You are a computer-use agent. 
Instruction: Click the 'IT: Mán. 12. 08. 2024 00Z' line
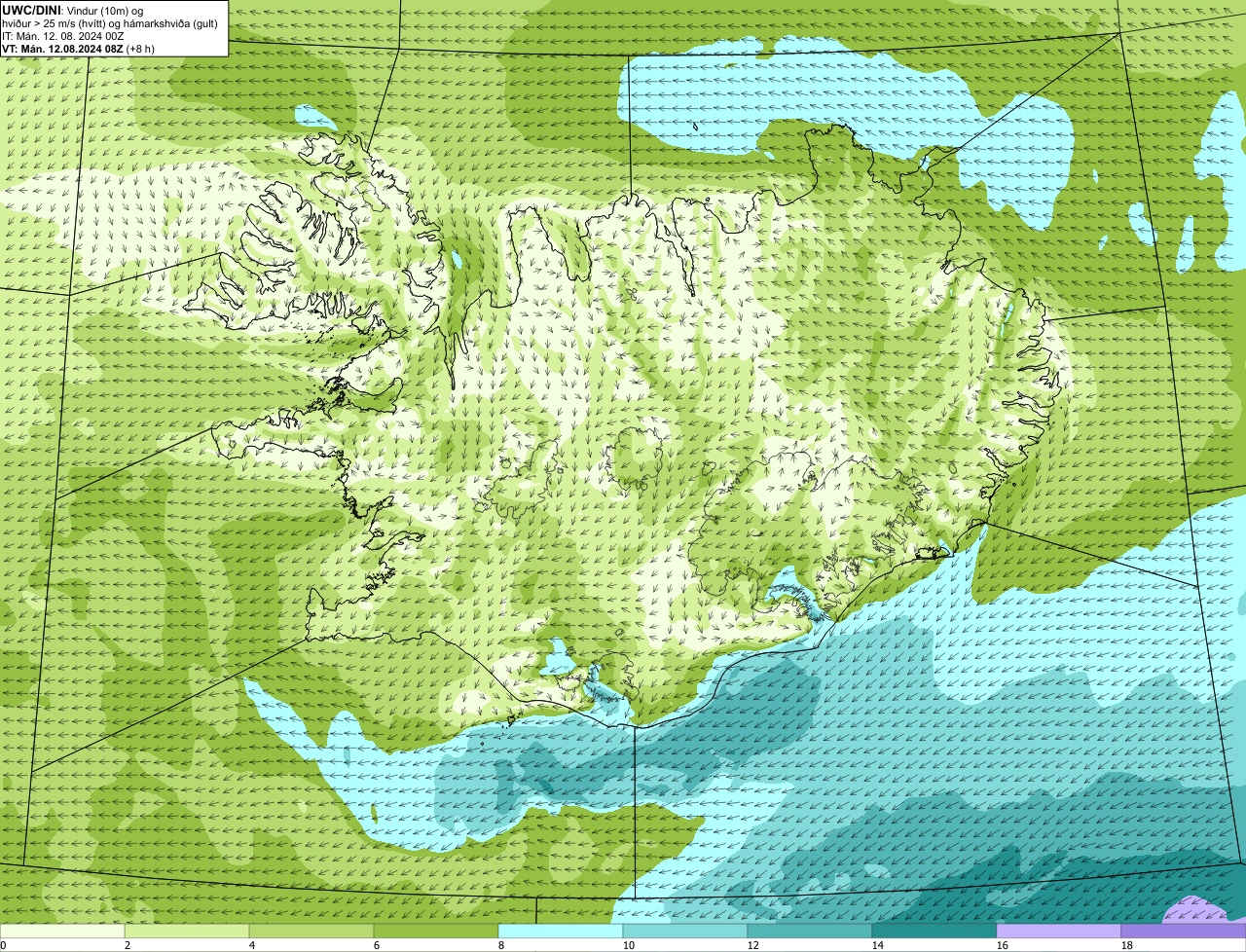[x=63, y=36]
